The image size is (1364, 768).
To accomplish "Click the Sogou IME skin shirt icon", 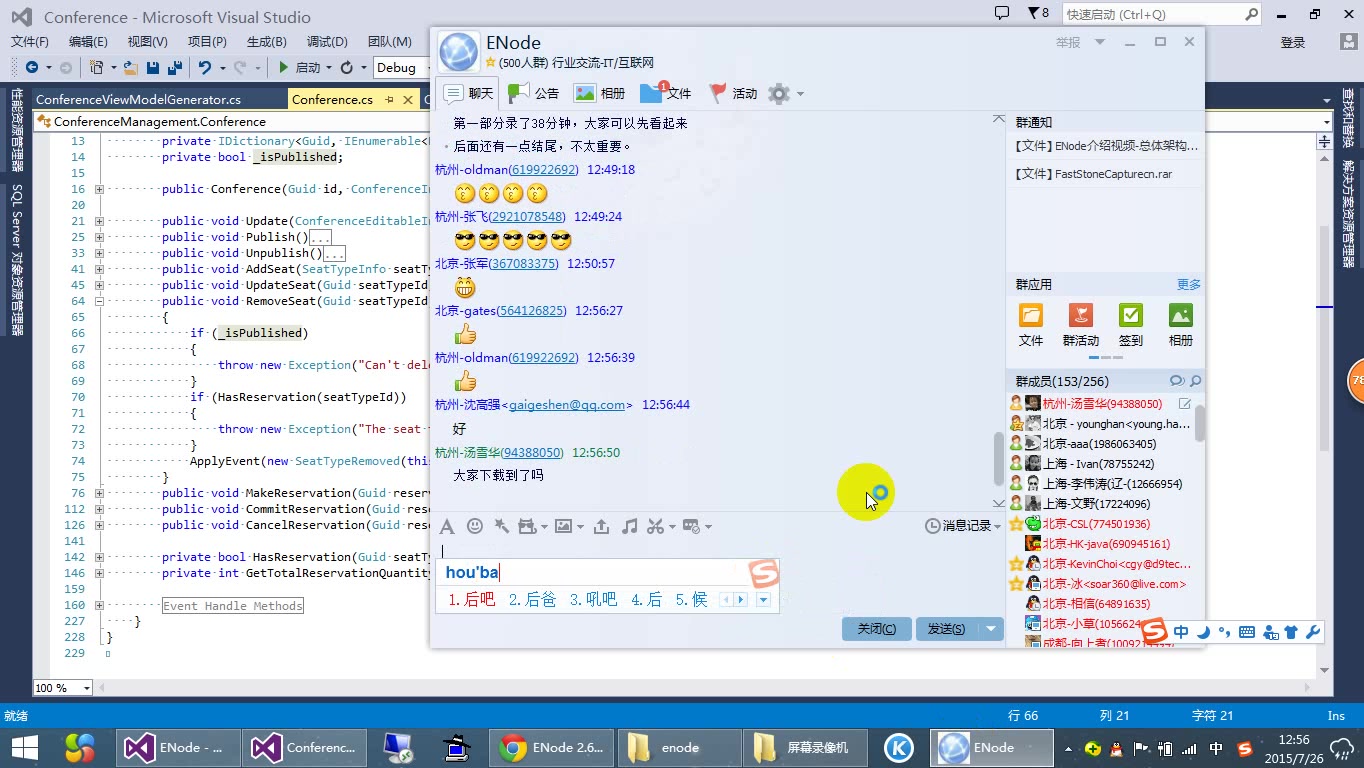I will 1291,632.
